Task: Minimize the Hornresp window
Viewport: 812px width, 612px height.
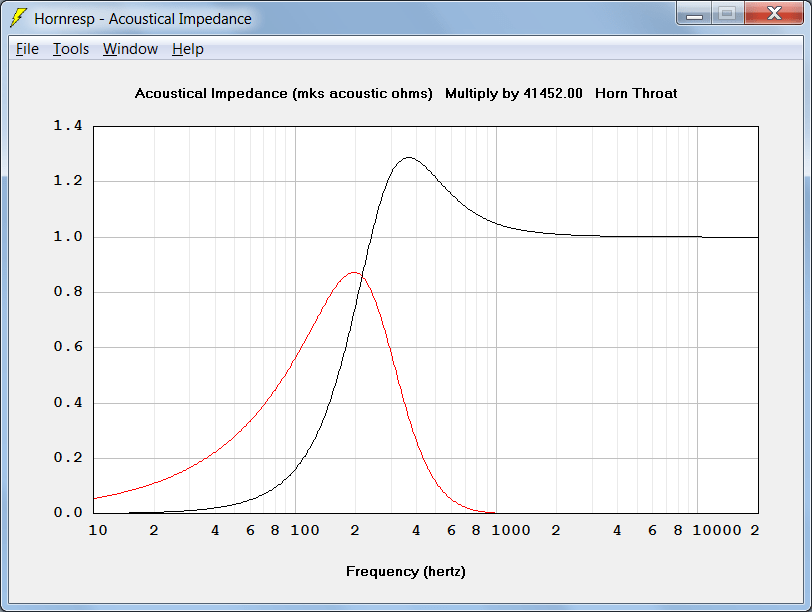Action: point(694,13)
